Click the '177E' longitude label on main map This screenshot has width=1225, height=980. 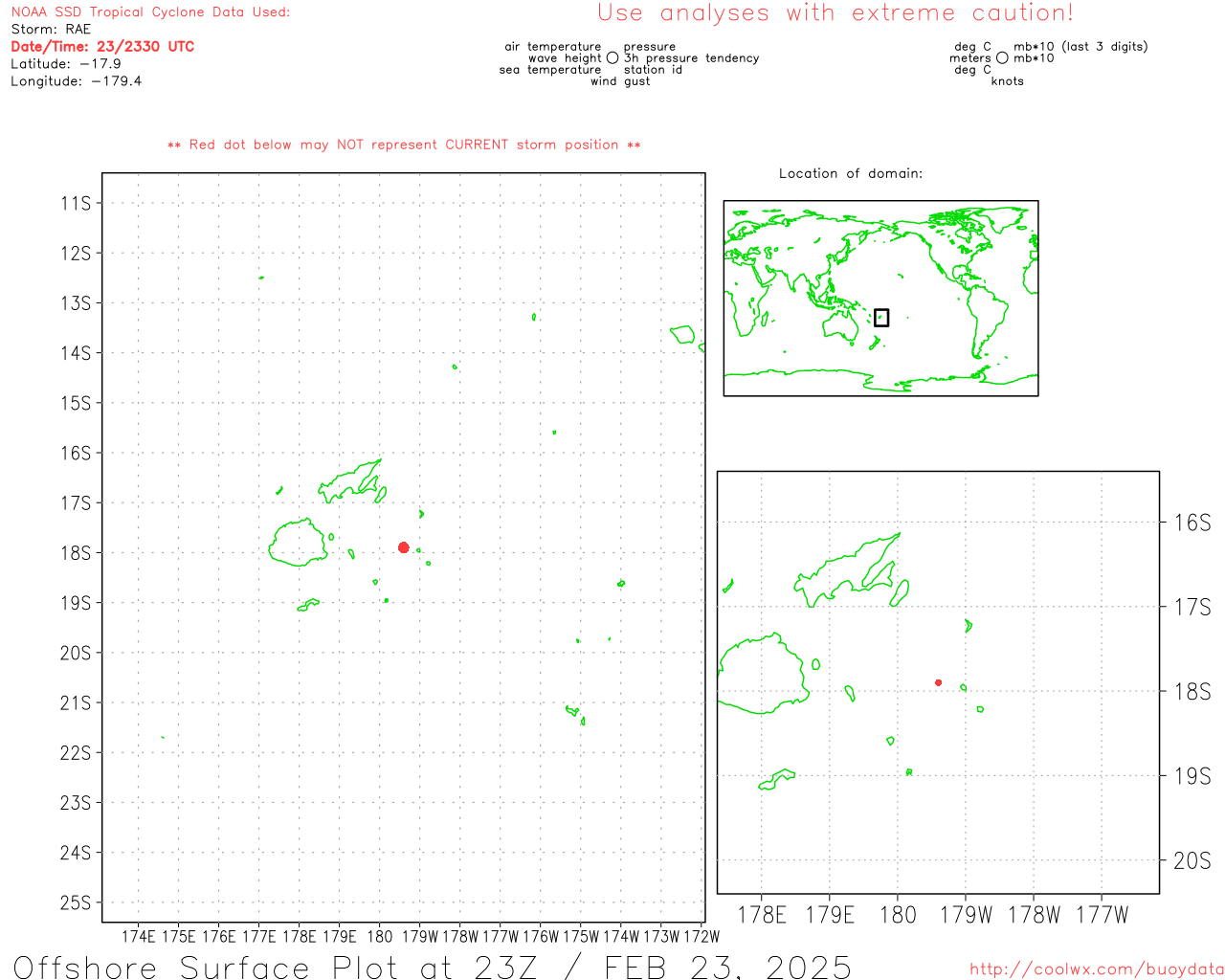point(259,936)
